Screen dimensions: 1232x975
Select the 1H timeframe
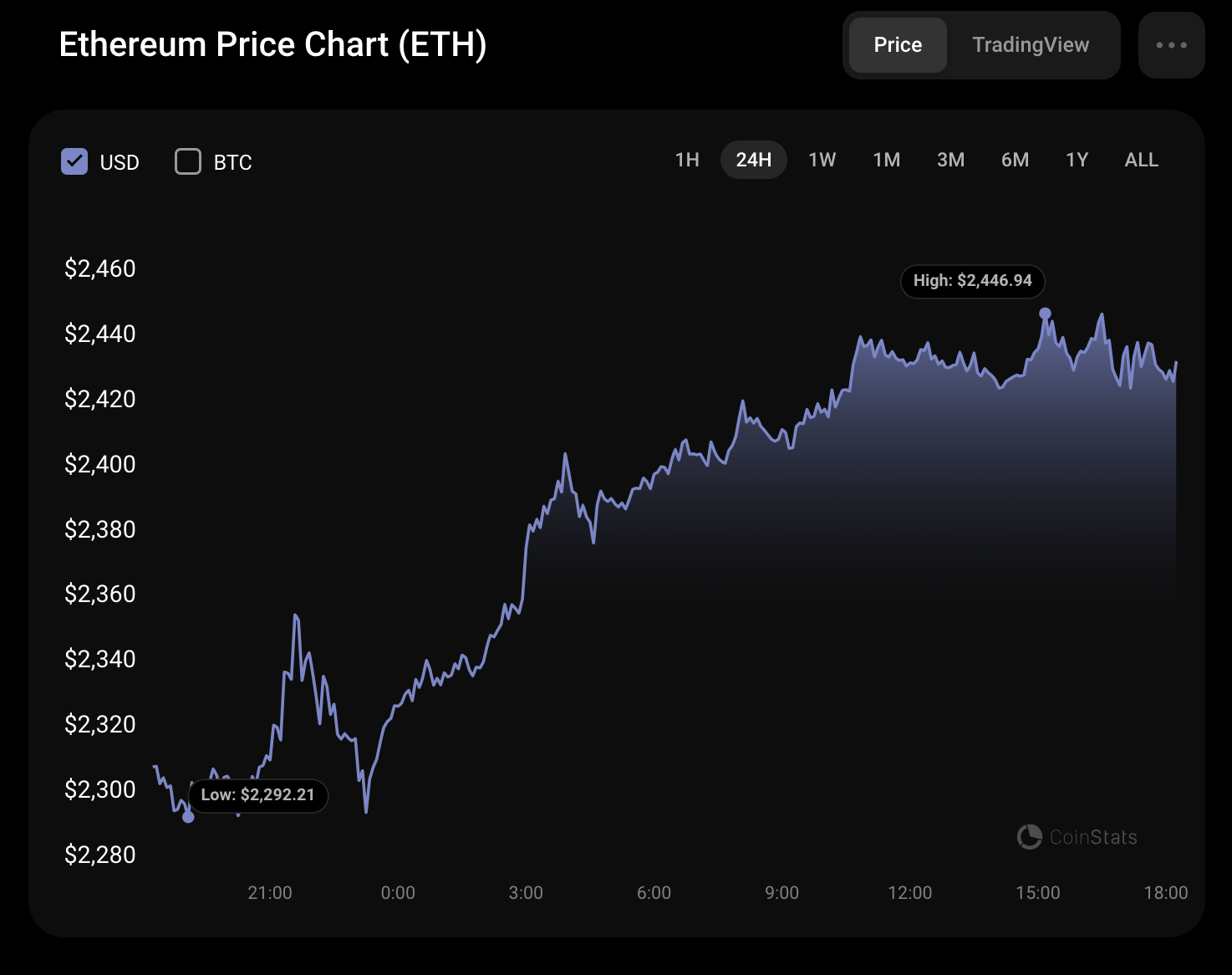tap(686, 160)
